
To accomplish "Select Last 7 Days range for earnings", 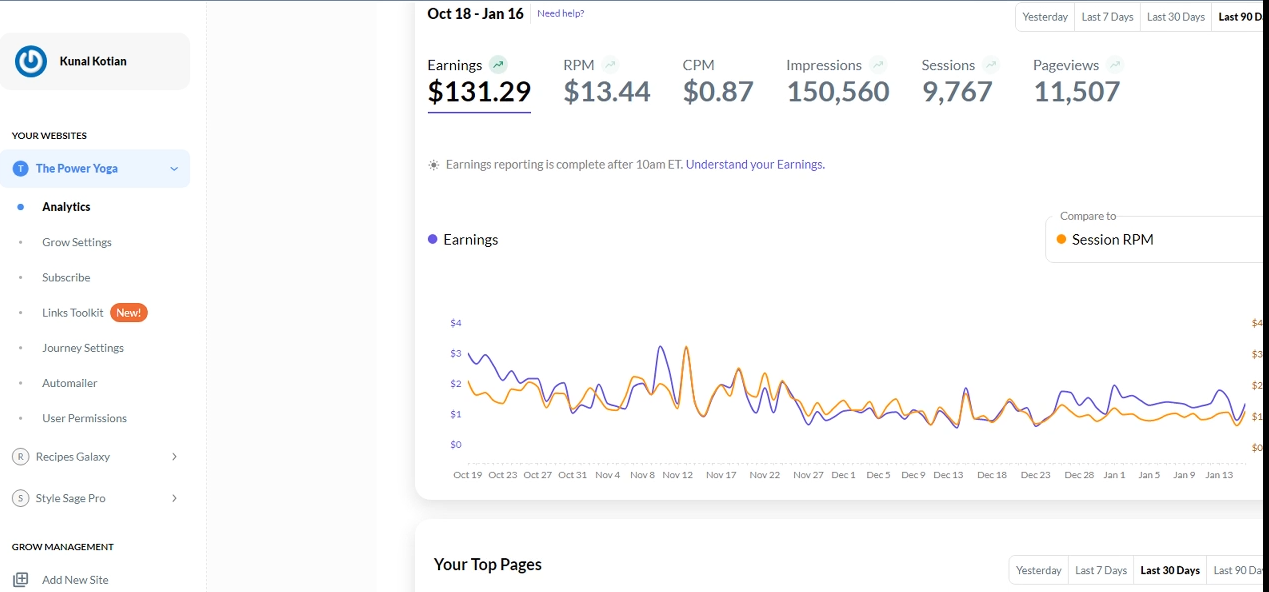I will [1108, 17].
